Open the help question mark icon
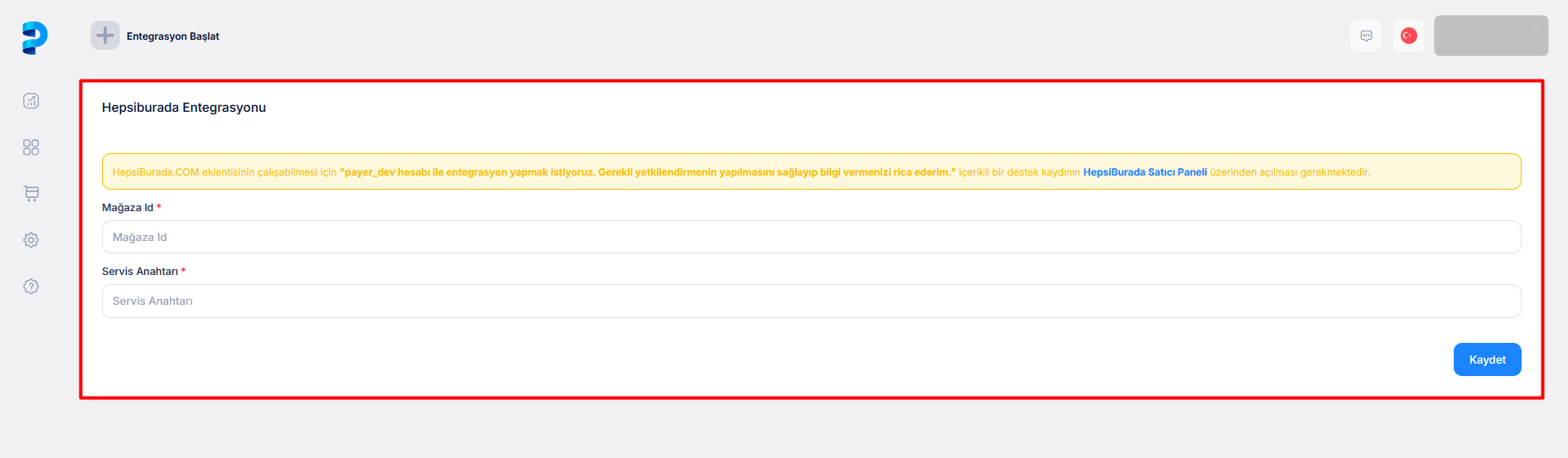 [x=31, y=287]
